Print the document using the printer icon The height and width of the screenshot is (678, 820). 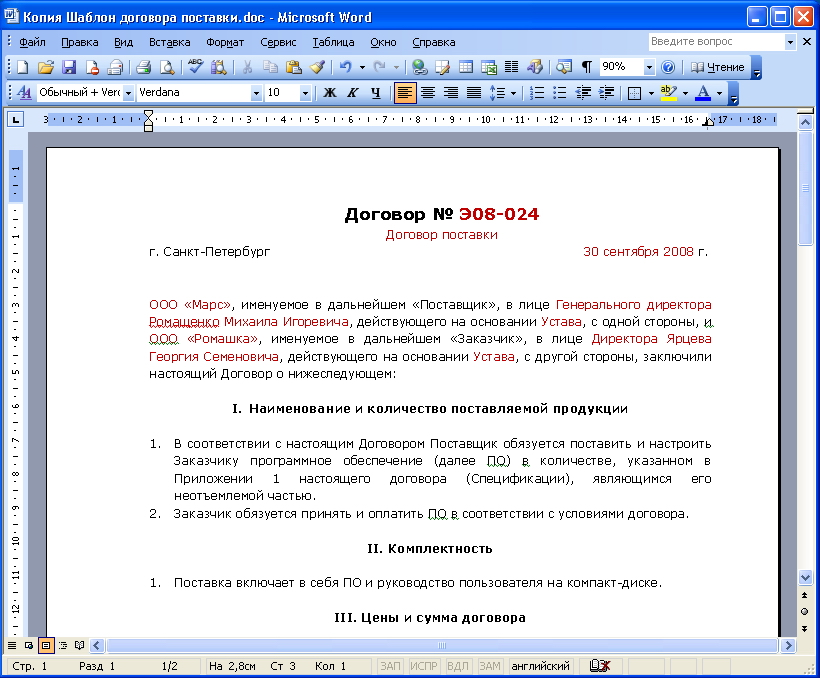point(143,67)
